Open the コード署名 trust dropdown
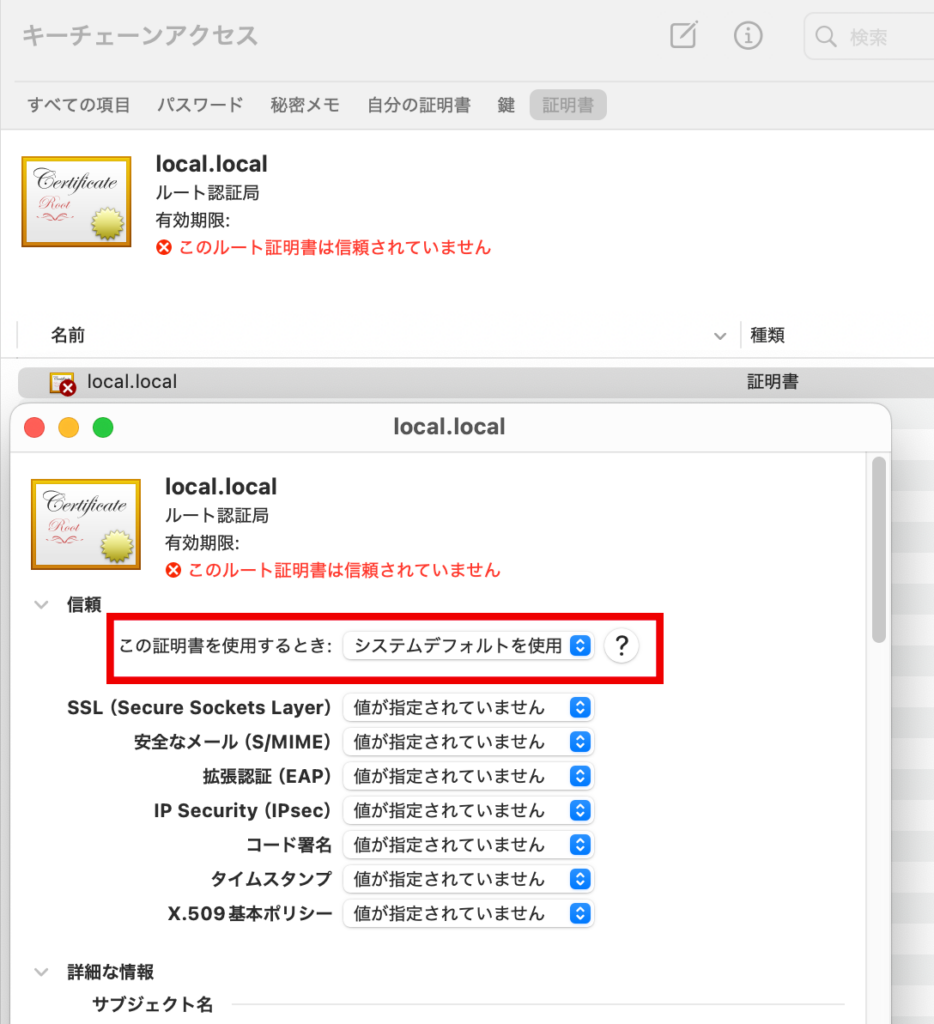The height and width of the screenshot is (1024, 934). (468, 845)
